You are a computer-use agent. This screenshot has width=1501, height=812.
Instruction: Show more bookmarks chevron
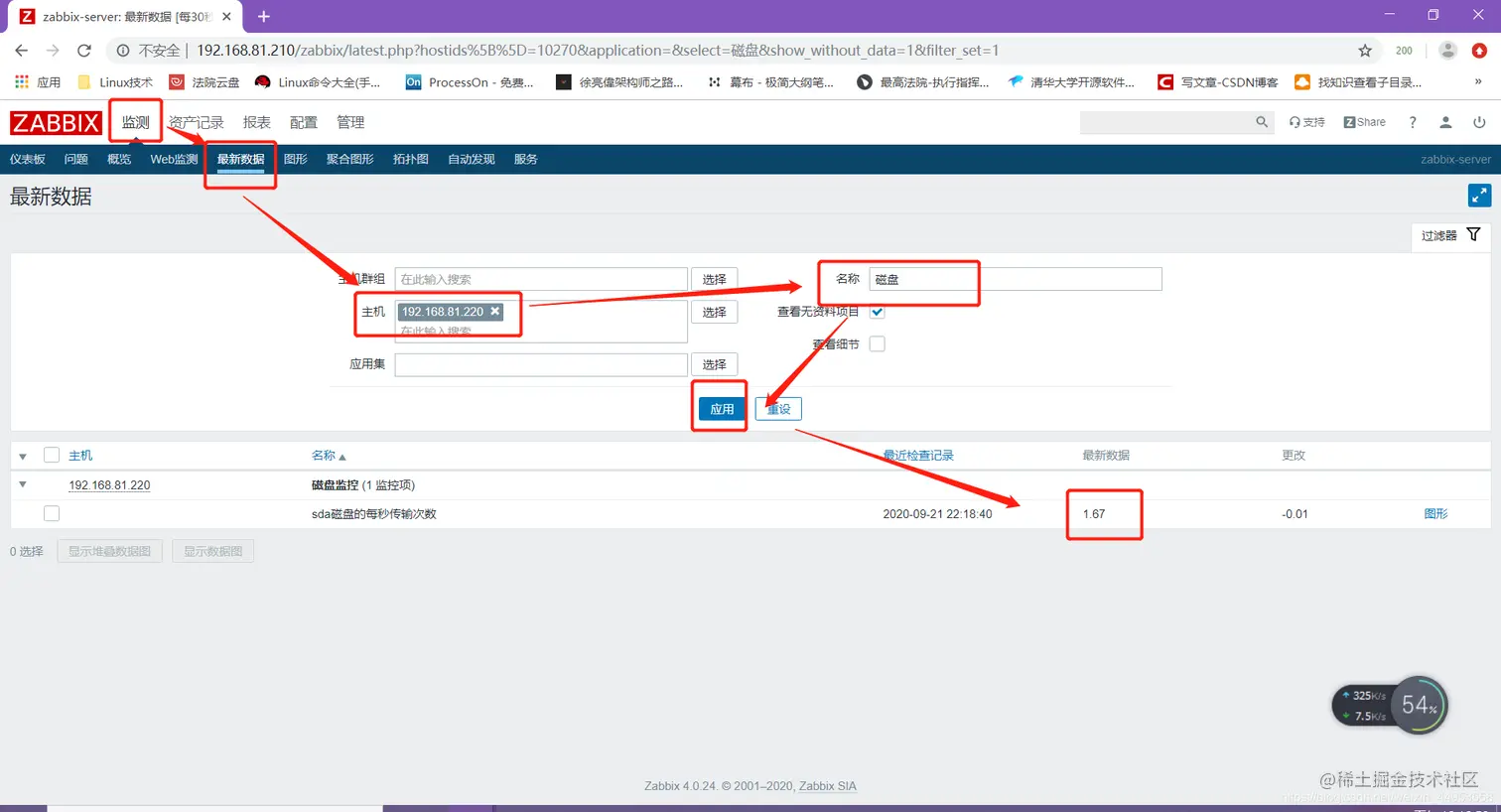coord(1478,82)
